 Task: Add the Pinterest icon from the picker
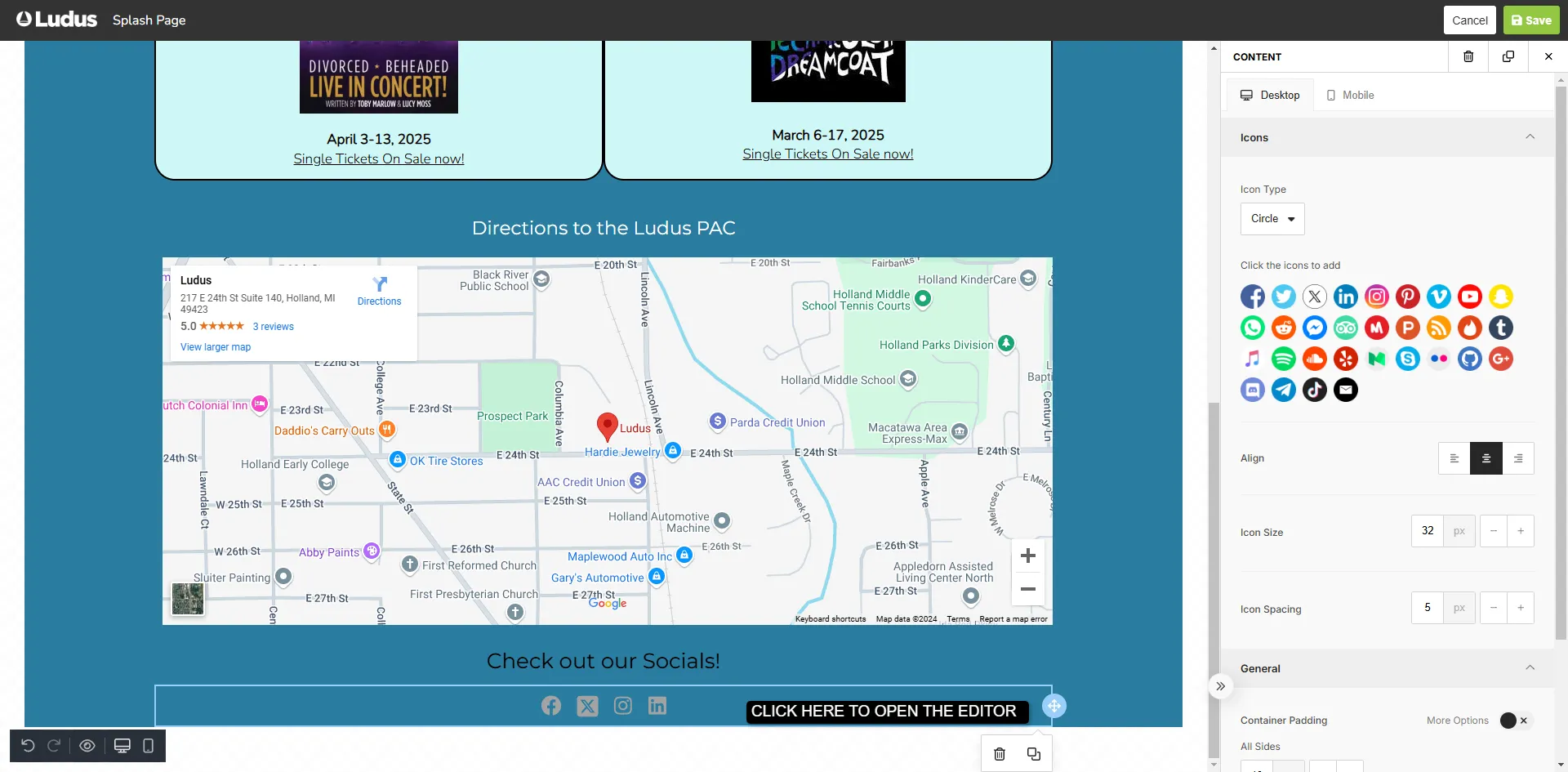pos(1408,297)
